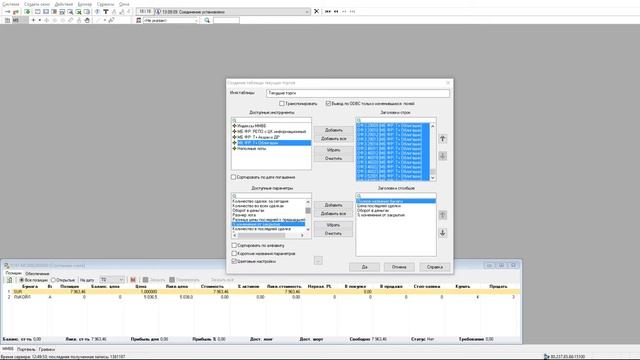Click Добавить in the instruments section
This screenshot has height=360, width=640.
[x=333, y=130]
